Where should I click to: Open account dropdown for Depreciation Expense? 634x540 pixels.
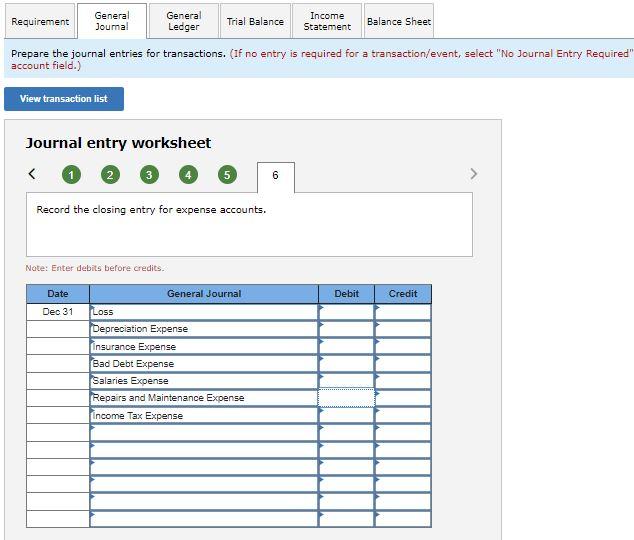(x=204, y=329)
